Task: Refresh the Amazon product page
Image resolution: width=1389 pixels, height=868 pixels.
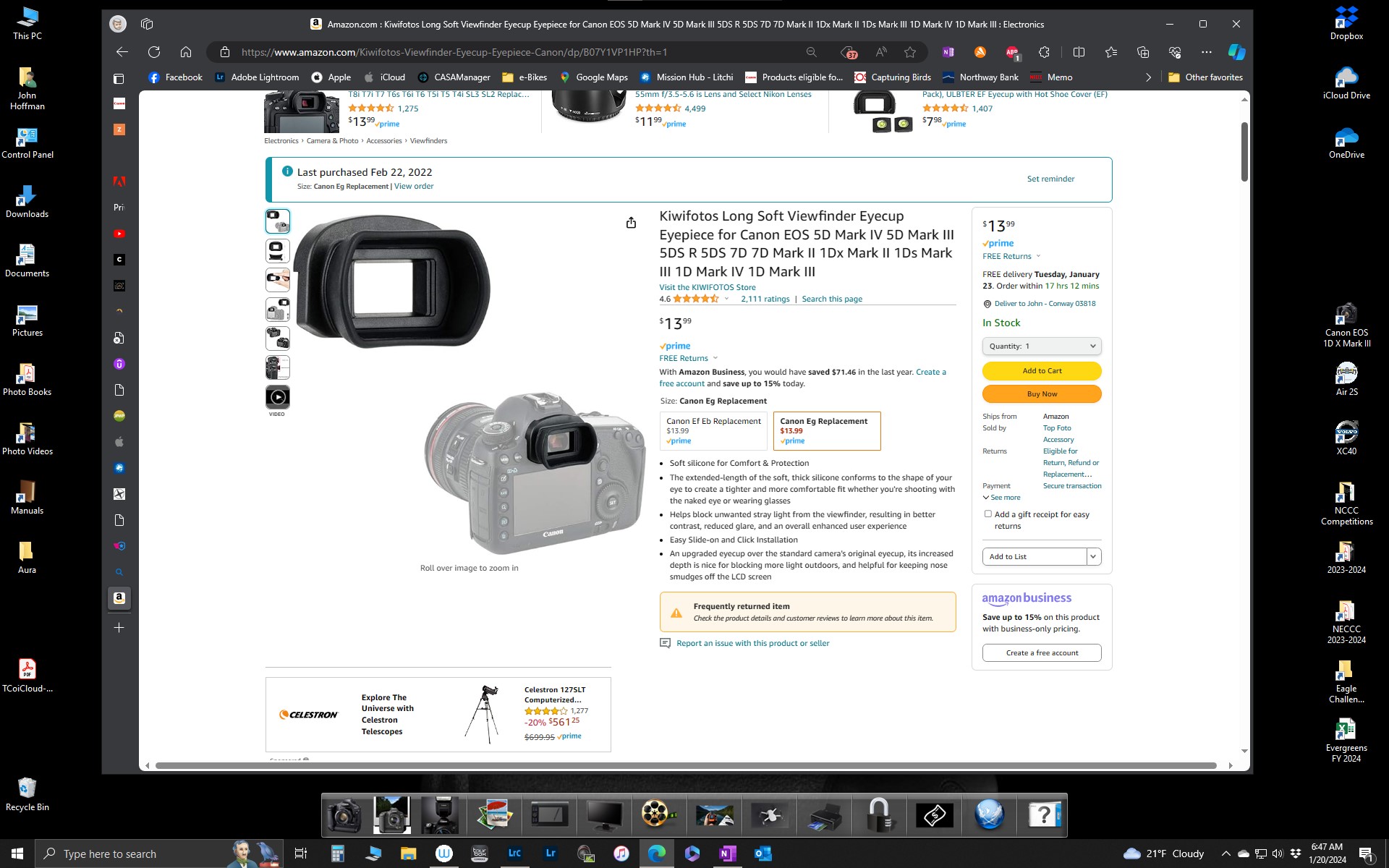Action: pyautogui.click(x=154, y=51)
